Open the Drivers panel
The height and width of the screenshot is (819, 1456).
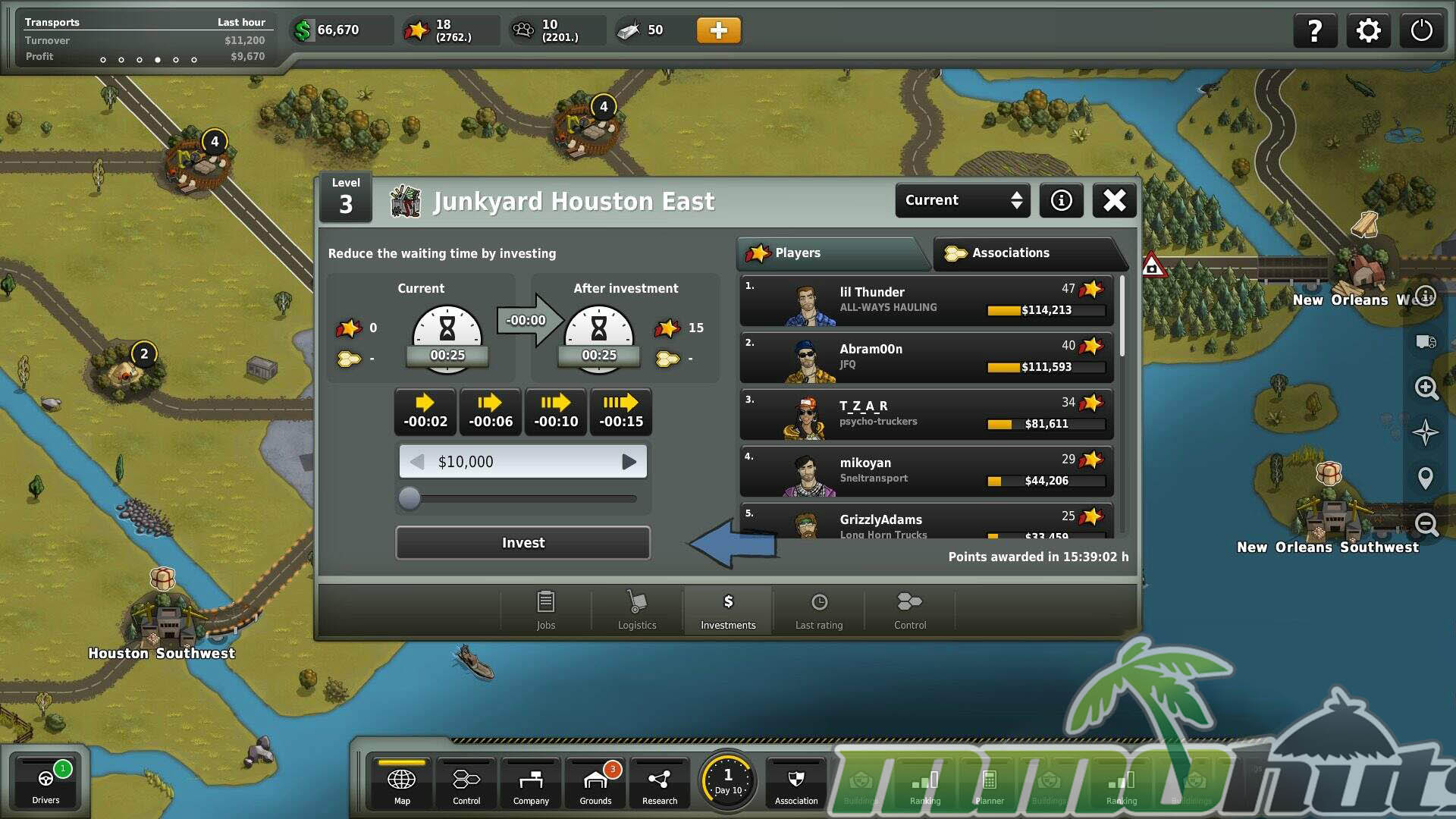pyautogui.click(x=45, y=783)
